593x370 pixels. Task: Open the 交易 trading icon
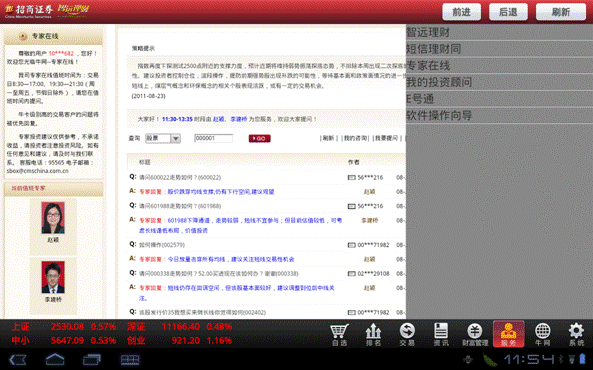pos(407,334)
